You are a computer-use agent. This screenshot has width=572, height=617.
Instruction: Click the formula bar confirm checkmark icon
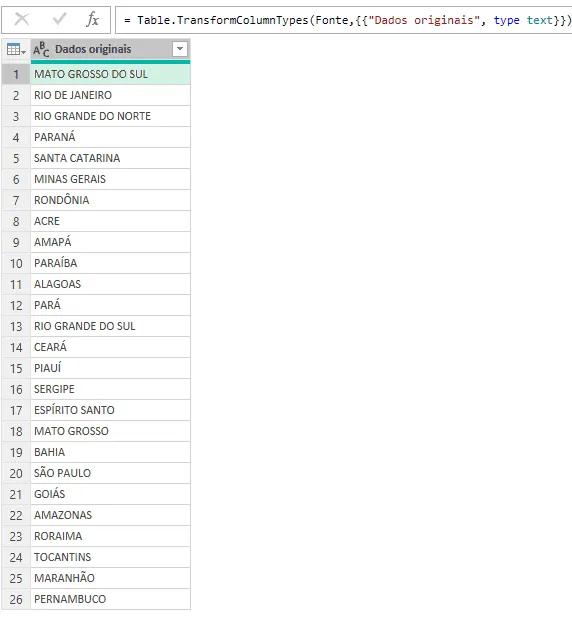click(59, 19)
